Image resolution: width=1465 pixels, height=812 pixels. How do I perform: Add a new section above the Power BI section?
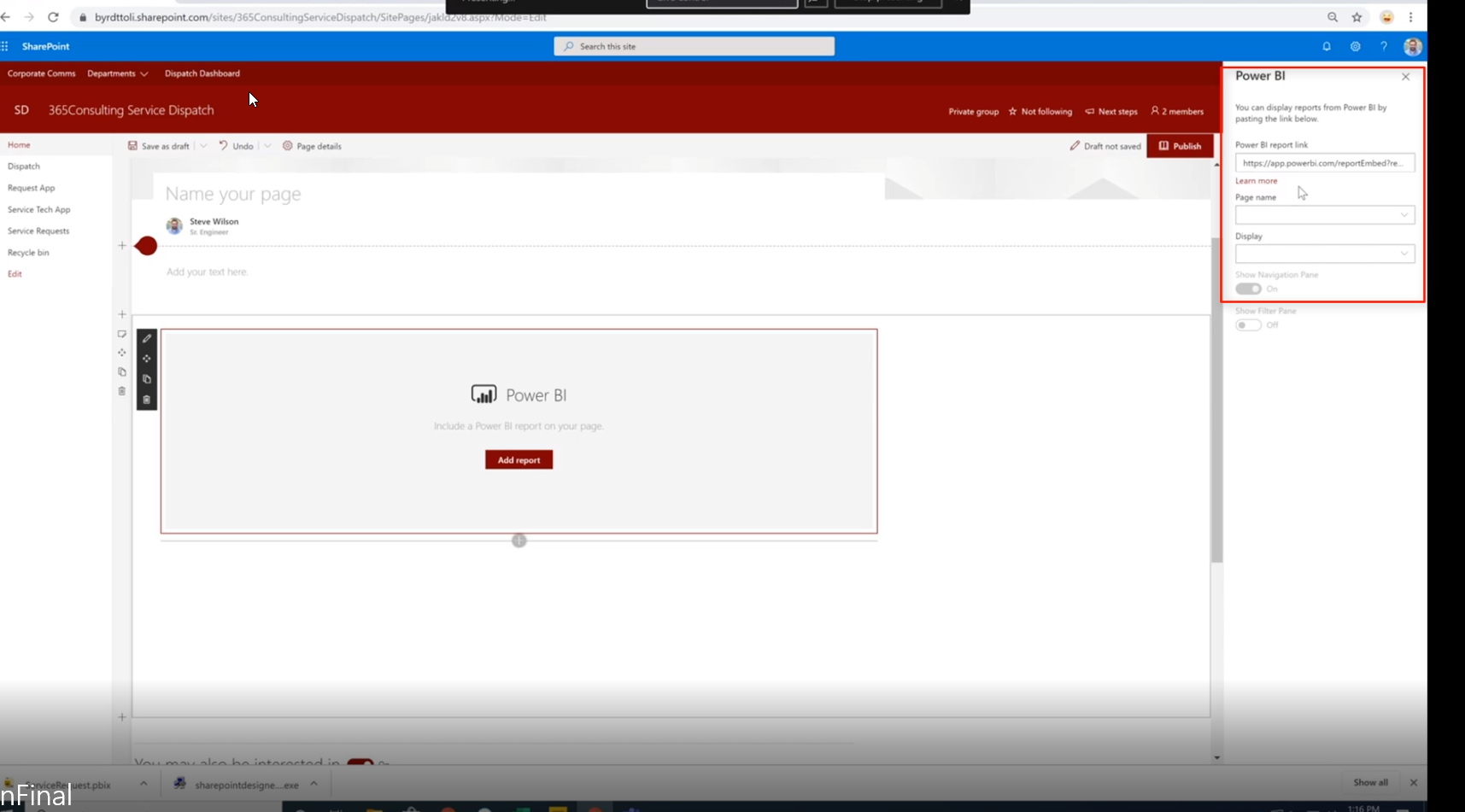pyautogui.click(x=122, y=314)
